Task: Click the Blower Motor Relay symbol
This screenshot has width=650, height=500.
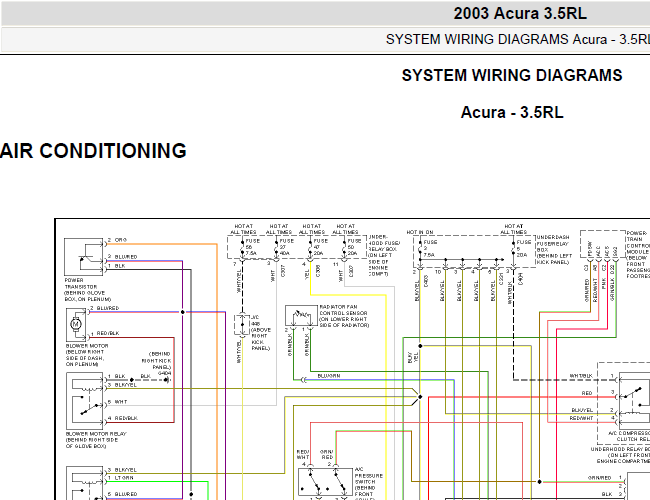Action: coord(85,400)
